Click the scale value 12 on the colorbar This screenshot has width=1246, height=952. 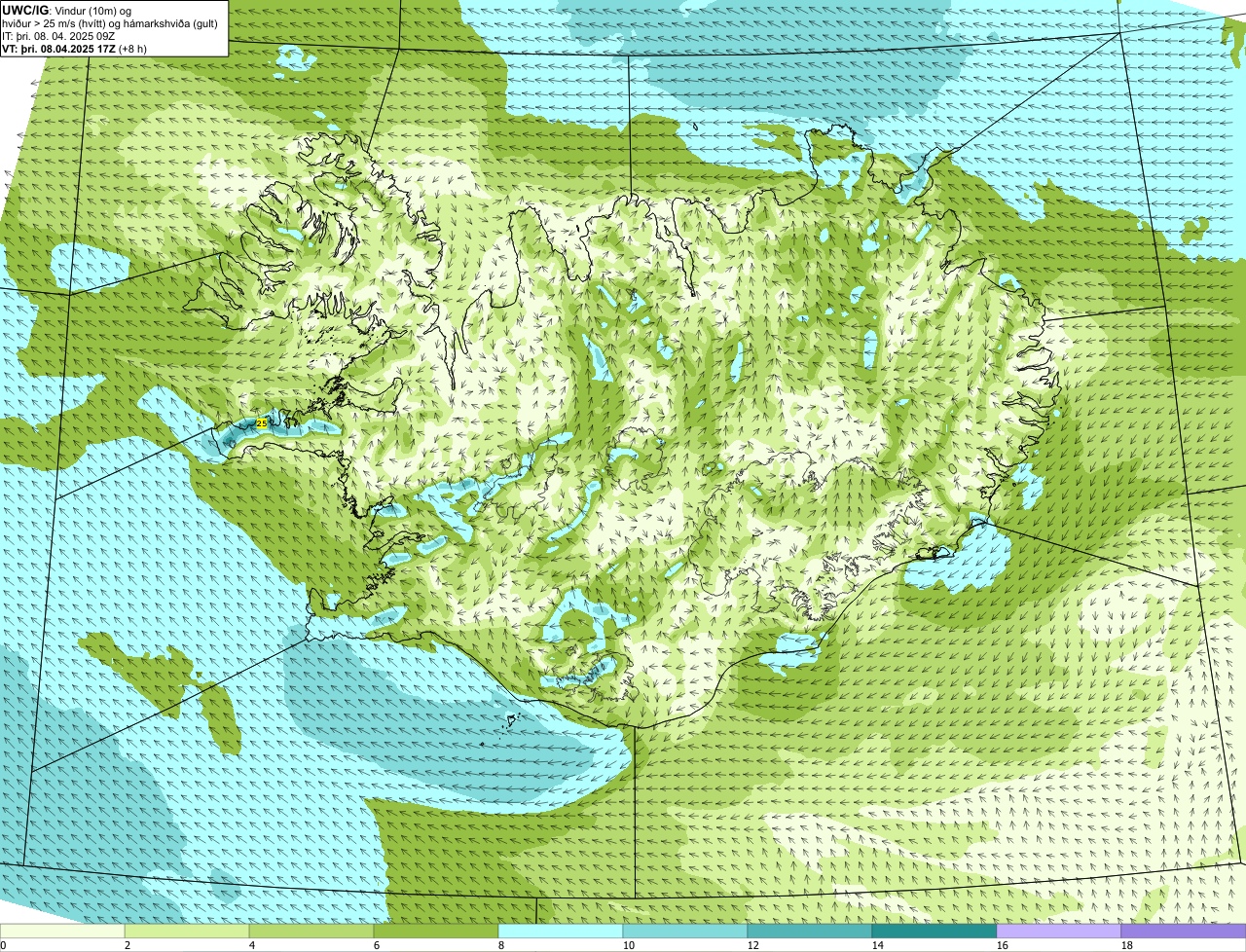753,945
